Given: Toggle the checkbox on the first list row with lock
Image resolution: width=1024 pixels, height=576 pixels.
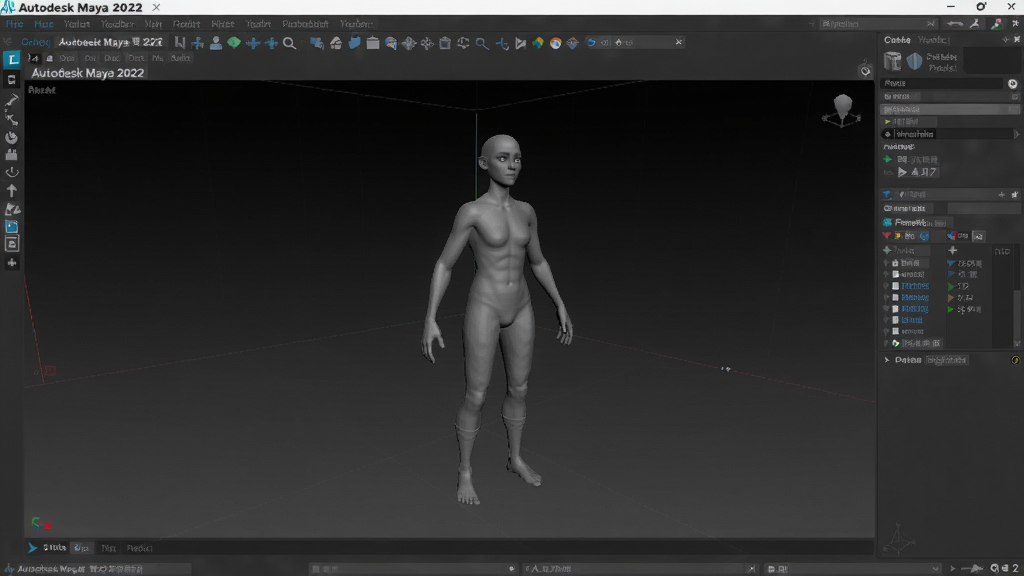Looking at the screenshot, I should tap(895, 263).
